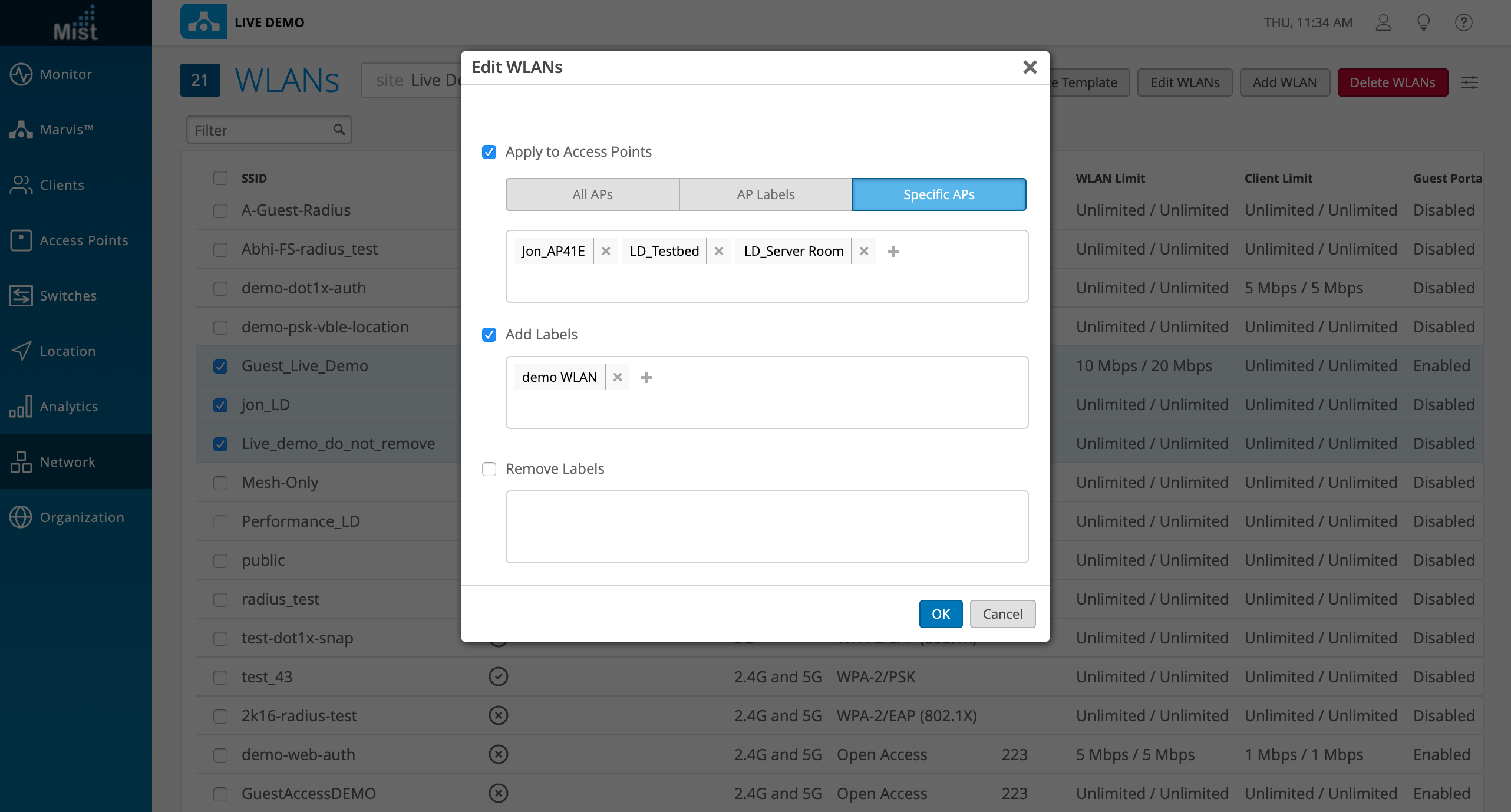Add another specific AP with plus icon
This screenshot has width=1511, height=812.
point(893,251)
